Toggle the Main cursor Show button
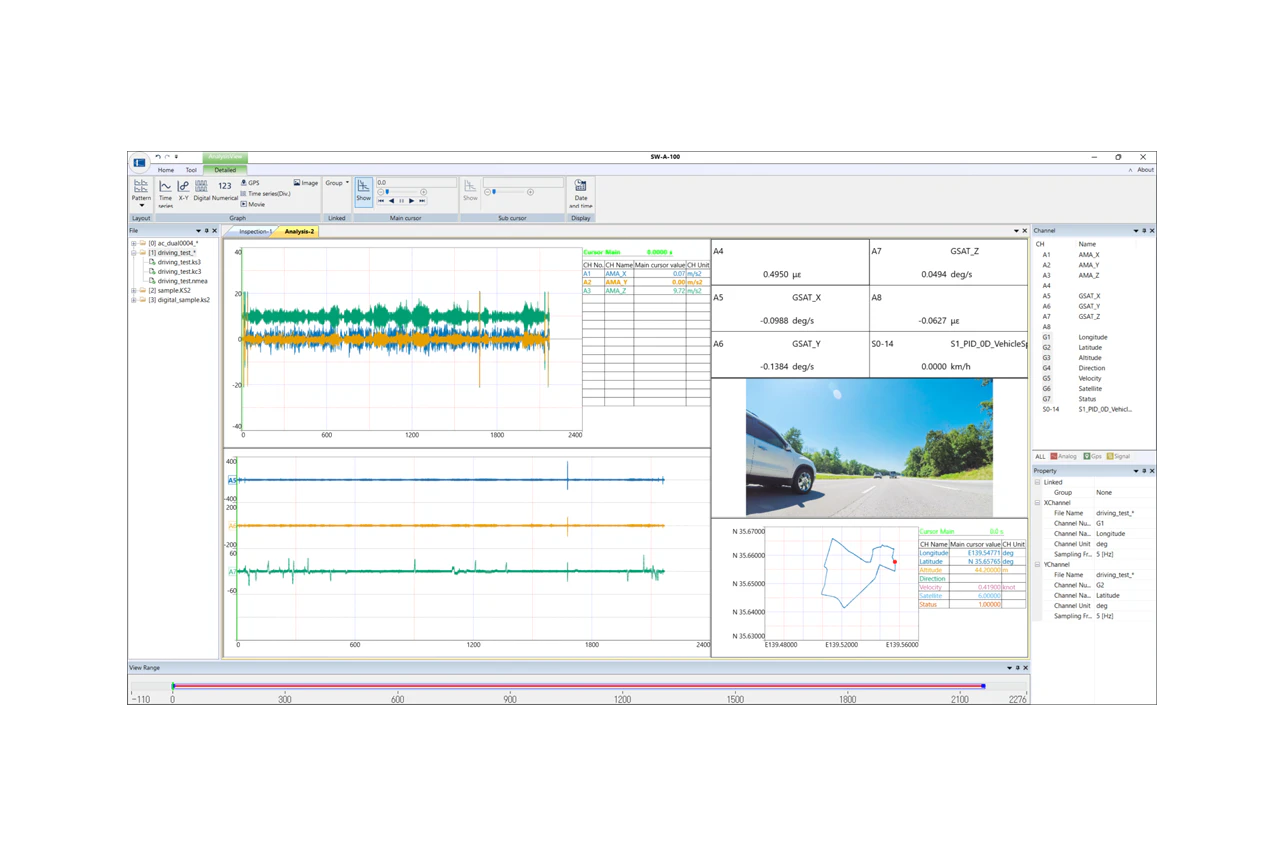Screen dimensions: 1284x856 point(364,190)
